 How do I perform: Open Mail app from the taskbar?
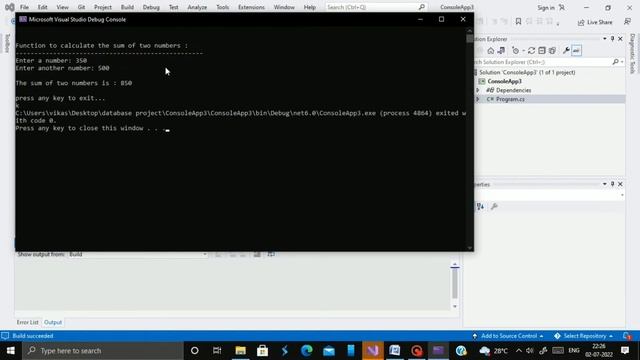(x=329, y=351)
